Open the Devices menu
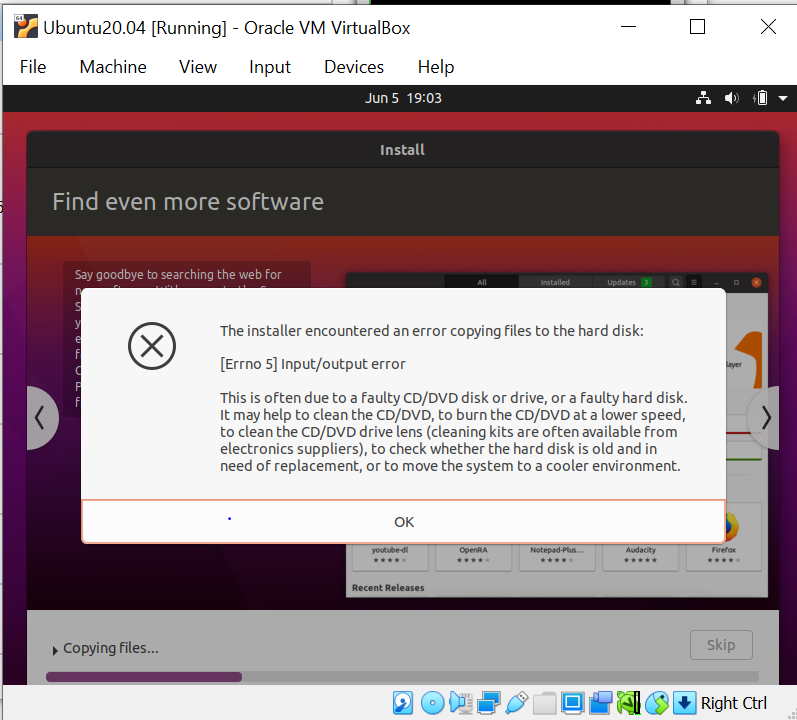The image size is (797, 720). click(354, 67)
